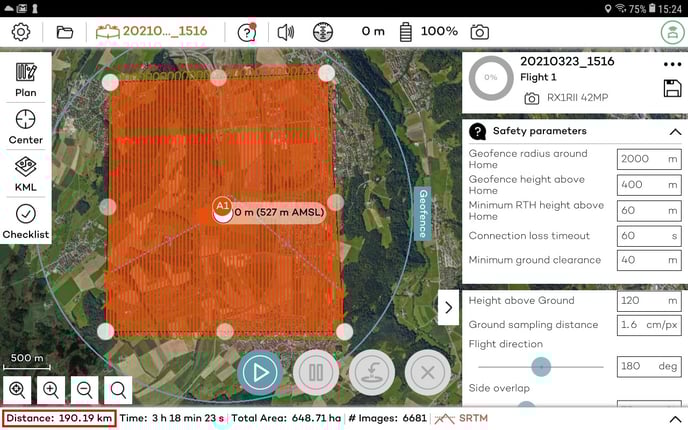Image resolution: width=688 pixels, height=430 pixels.
Task: Open the three-dot flight options menu
Action: [x=672, y=65]
